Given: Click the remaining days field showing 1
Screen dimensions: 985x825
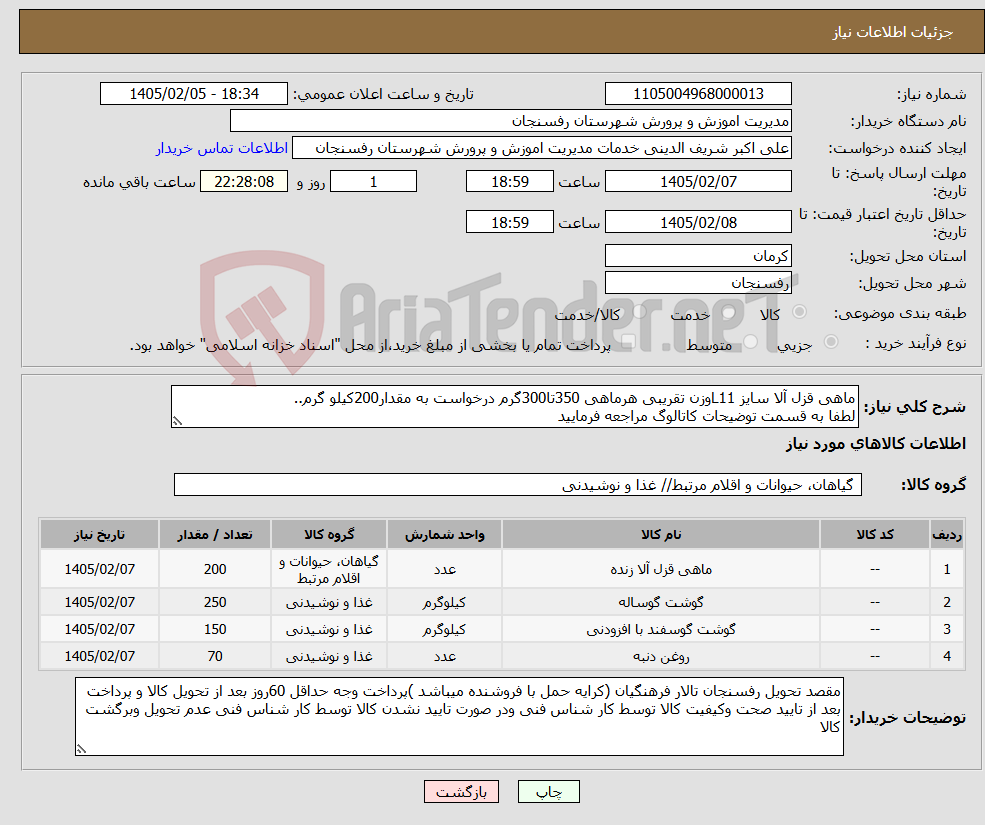Looking at the screenshot, I should [373, 182].
